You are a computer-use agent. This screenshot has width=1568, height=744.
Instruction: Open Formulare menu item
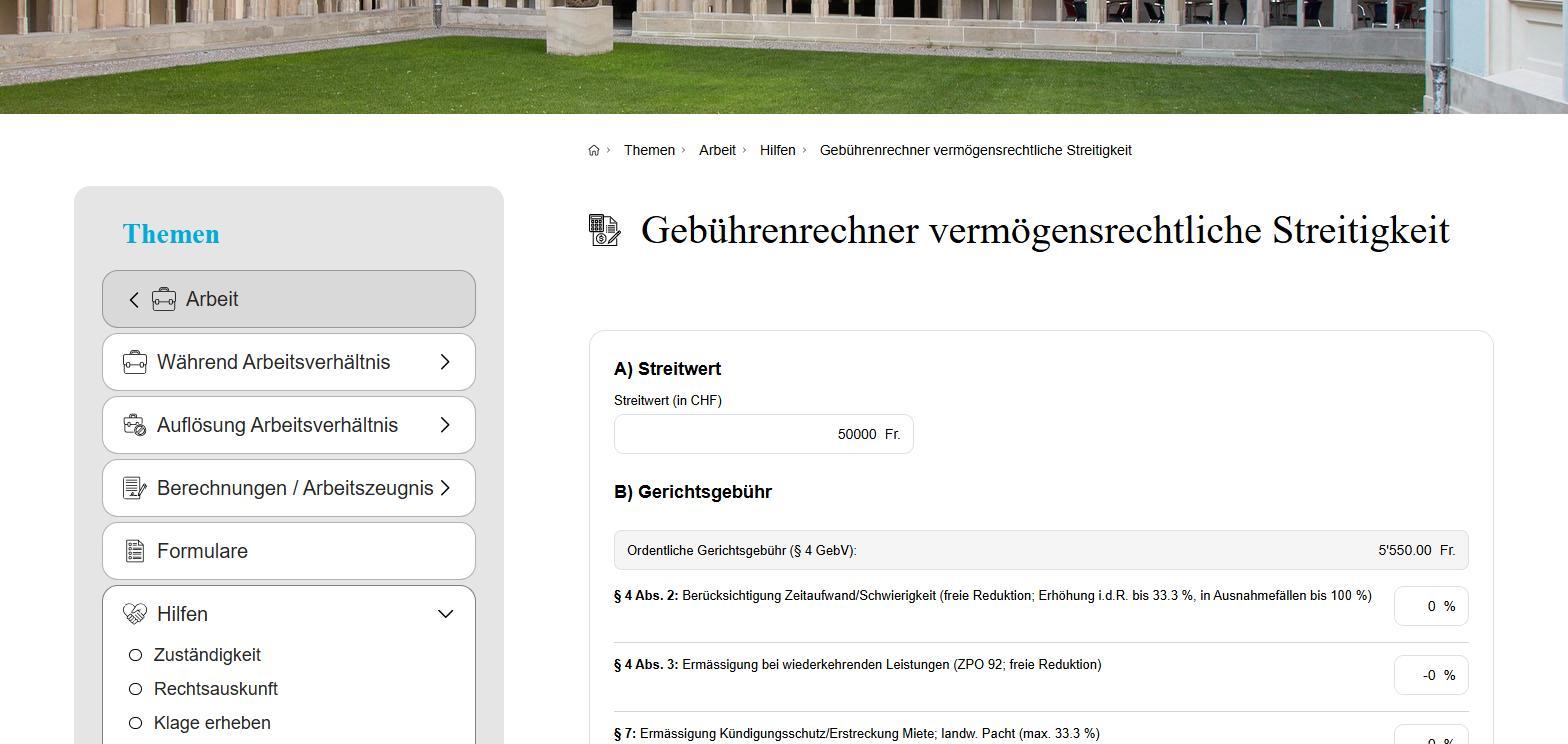click(289, 551)
